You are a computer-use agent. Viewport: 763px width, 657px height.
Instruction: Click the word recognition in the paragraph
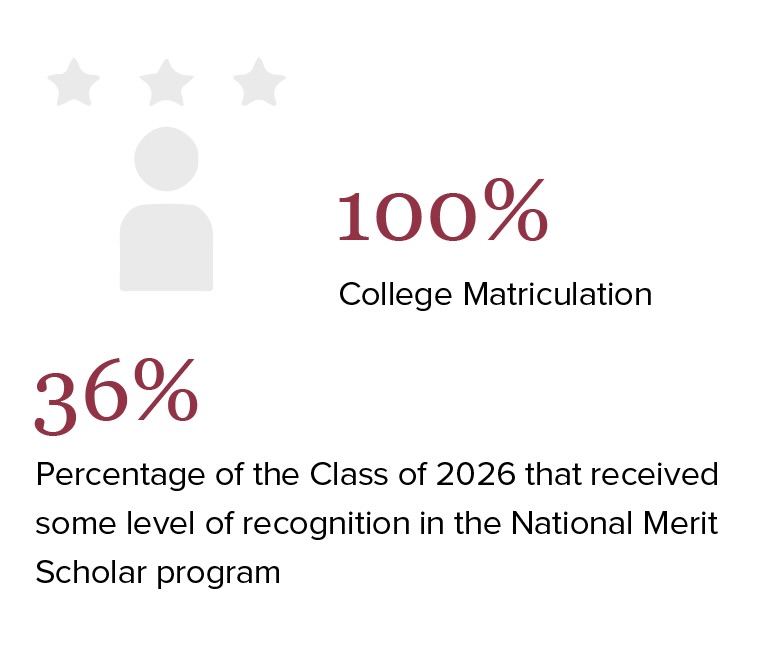click(x=327, y=525)
